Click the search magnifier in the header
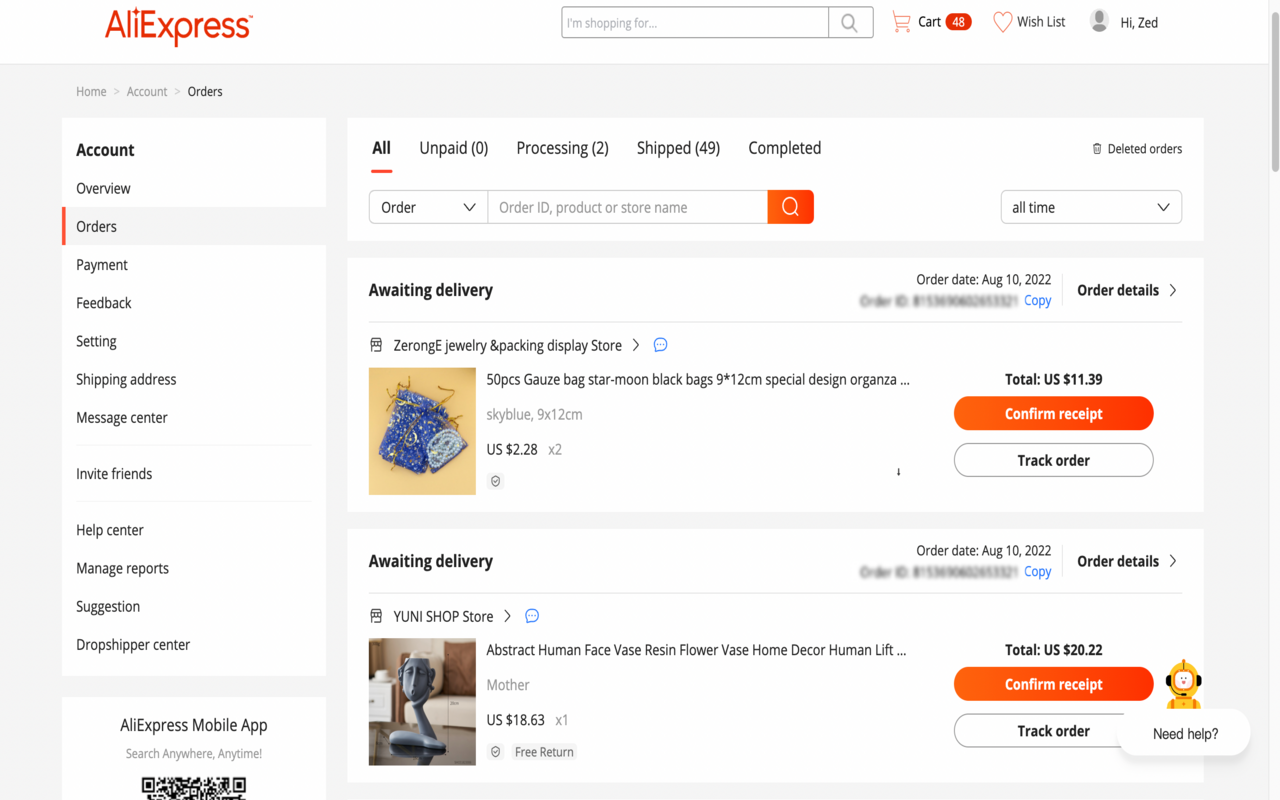Image resolution: width=1280 pixels, height=800 pixels. click(x=849, y=22)
